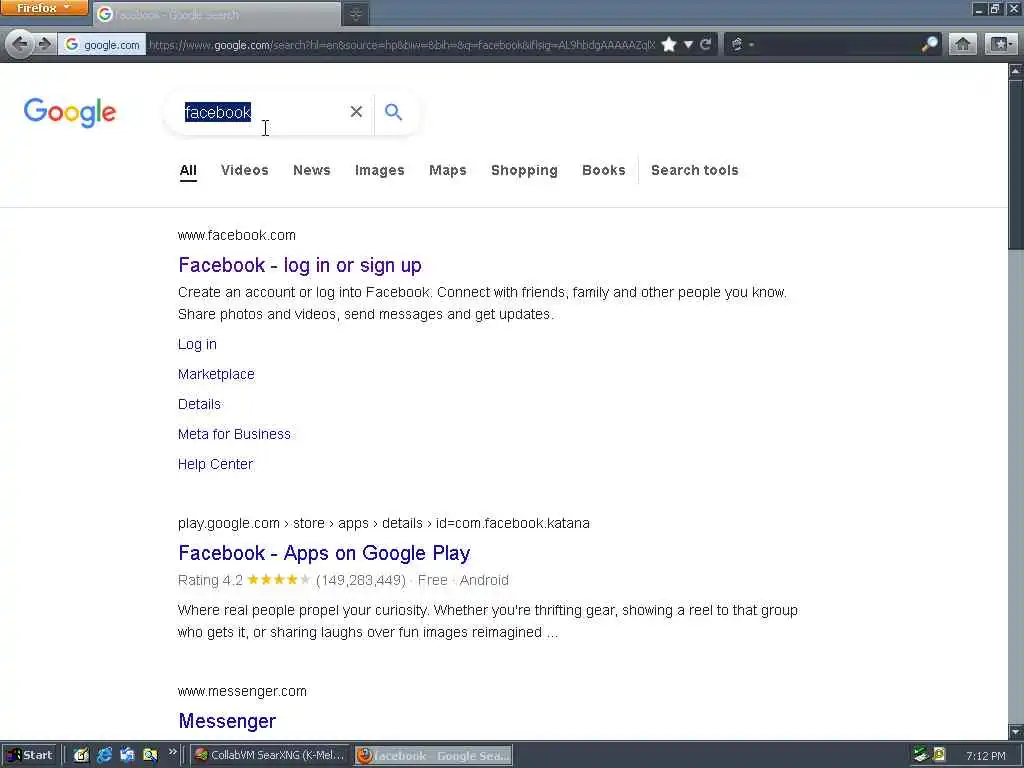Switch to the News tab
Image resolution: width=1024 pixels, height=768 pixels.
coord(312,170)
